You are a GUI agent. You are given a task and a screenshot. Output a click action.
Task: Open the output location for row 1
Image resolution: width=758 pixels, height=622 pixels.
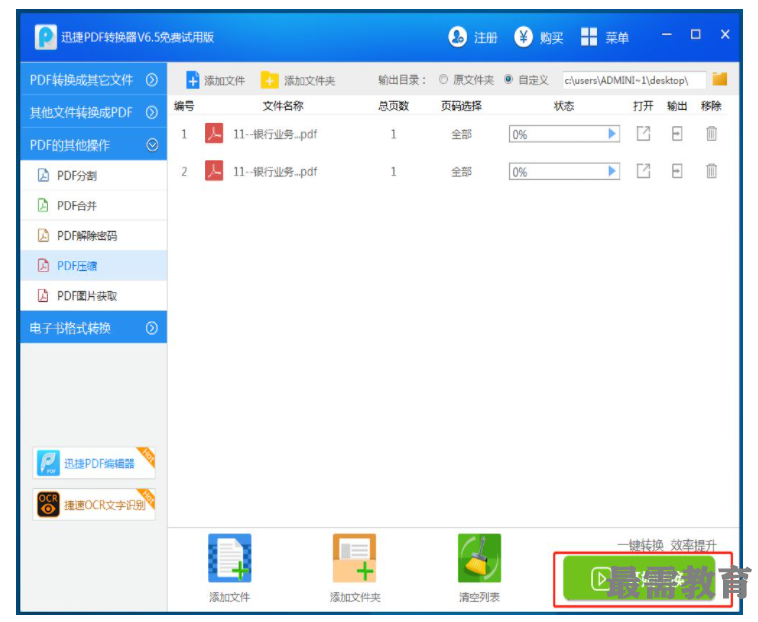click(677, 133)
